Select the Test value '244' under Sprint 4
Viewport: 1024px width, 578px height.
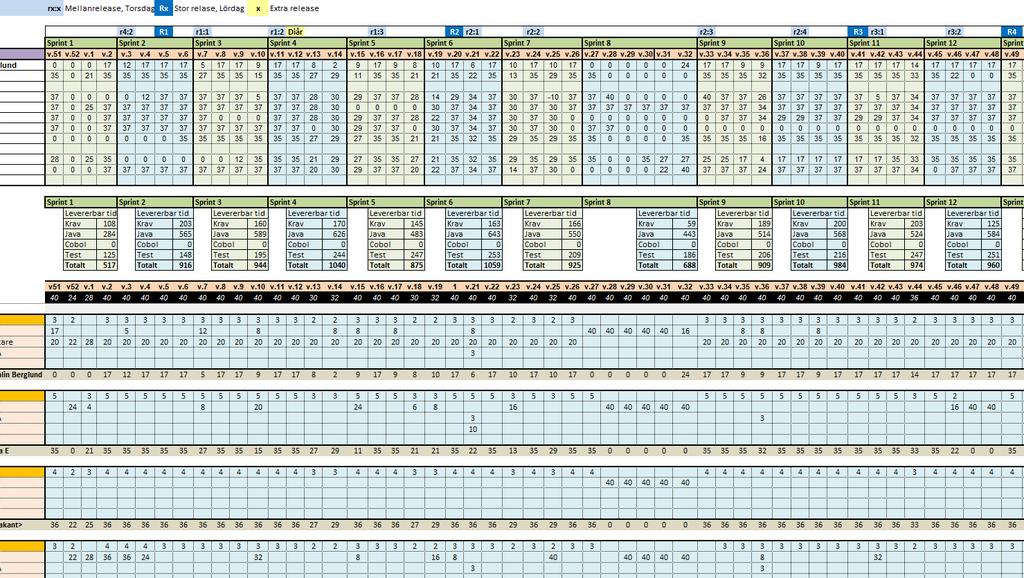coord(338,255)
